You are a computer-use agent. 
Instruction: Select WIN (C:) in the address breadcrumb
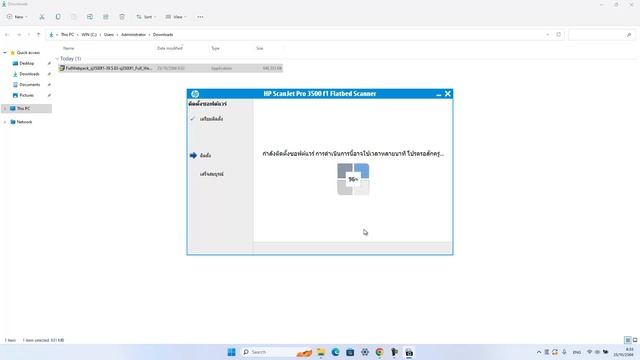tap(89, 35)
